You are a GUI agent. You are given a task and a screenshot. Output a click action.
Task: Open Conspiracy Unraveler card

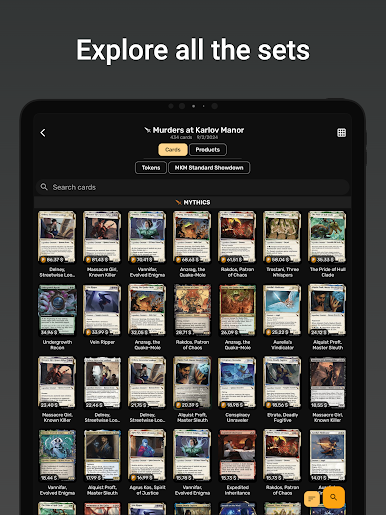coord(237,382)
